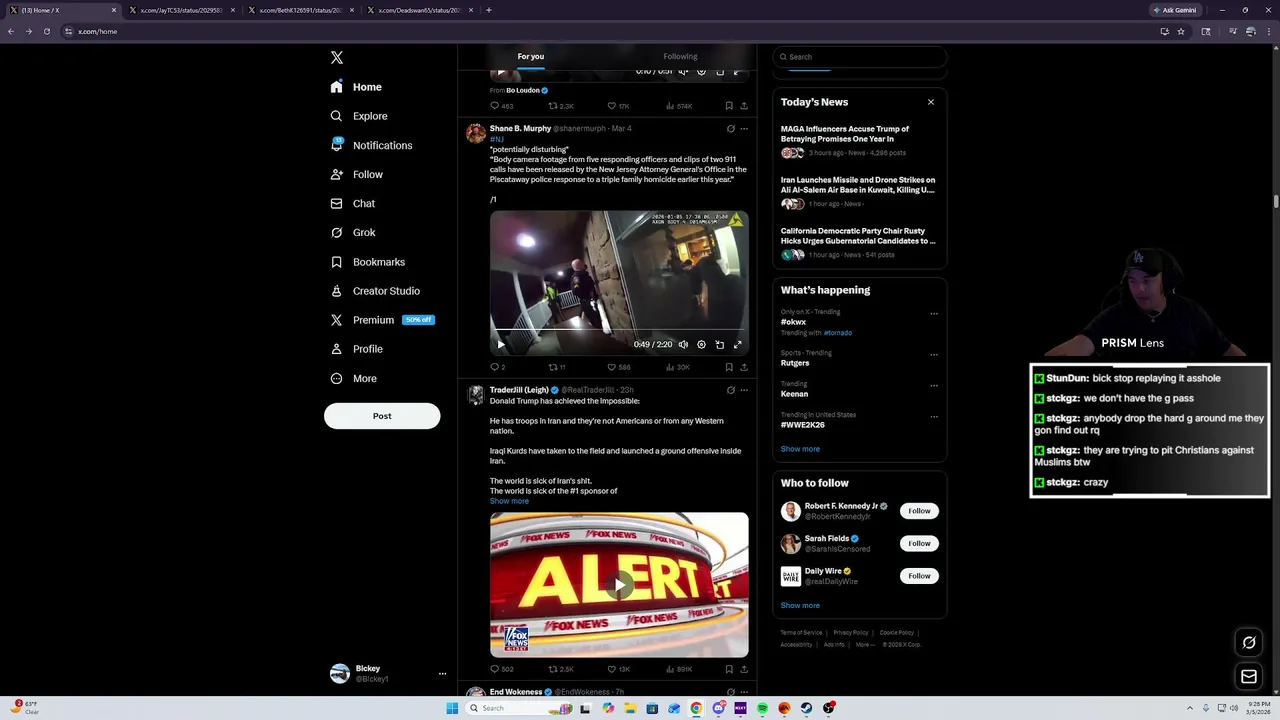This screenshot has height=720, width=1280.
Task: Repost TraderJill's post with 2.5K reposts
Action: tap(561, 669)
